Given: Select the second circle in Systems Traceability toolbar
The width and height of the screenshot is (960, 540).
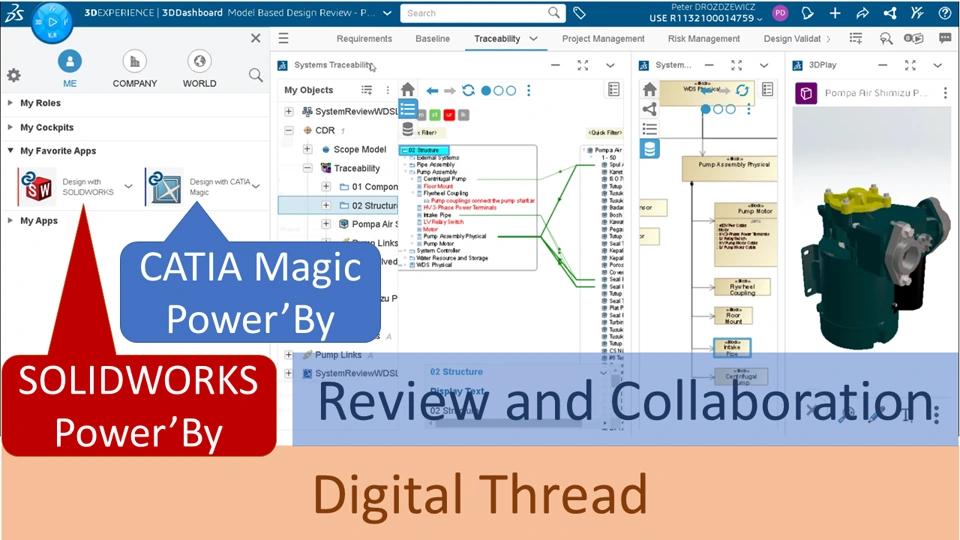Looking at the screenshot, I should pos(498,91).
